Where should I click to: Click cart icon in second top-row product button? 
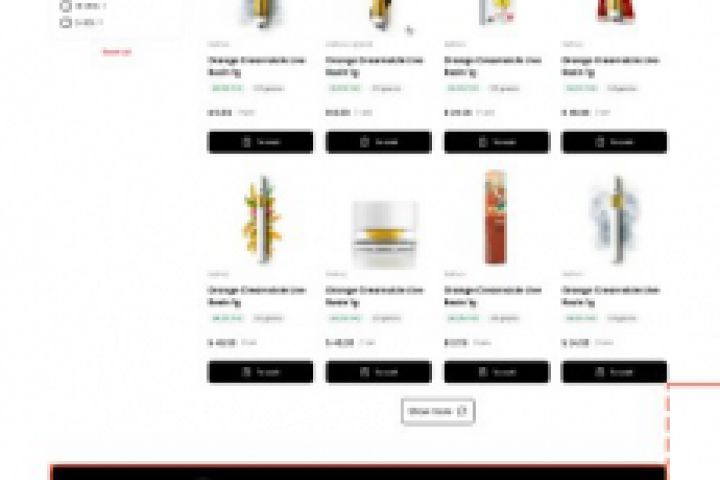365,142
